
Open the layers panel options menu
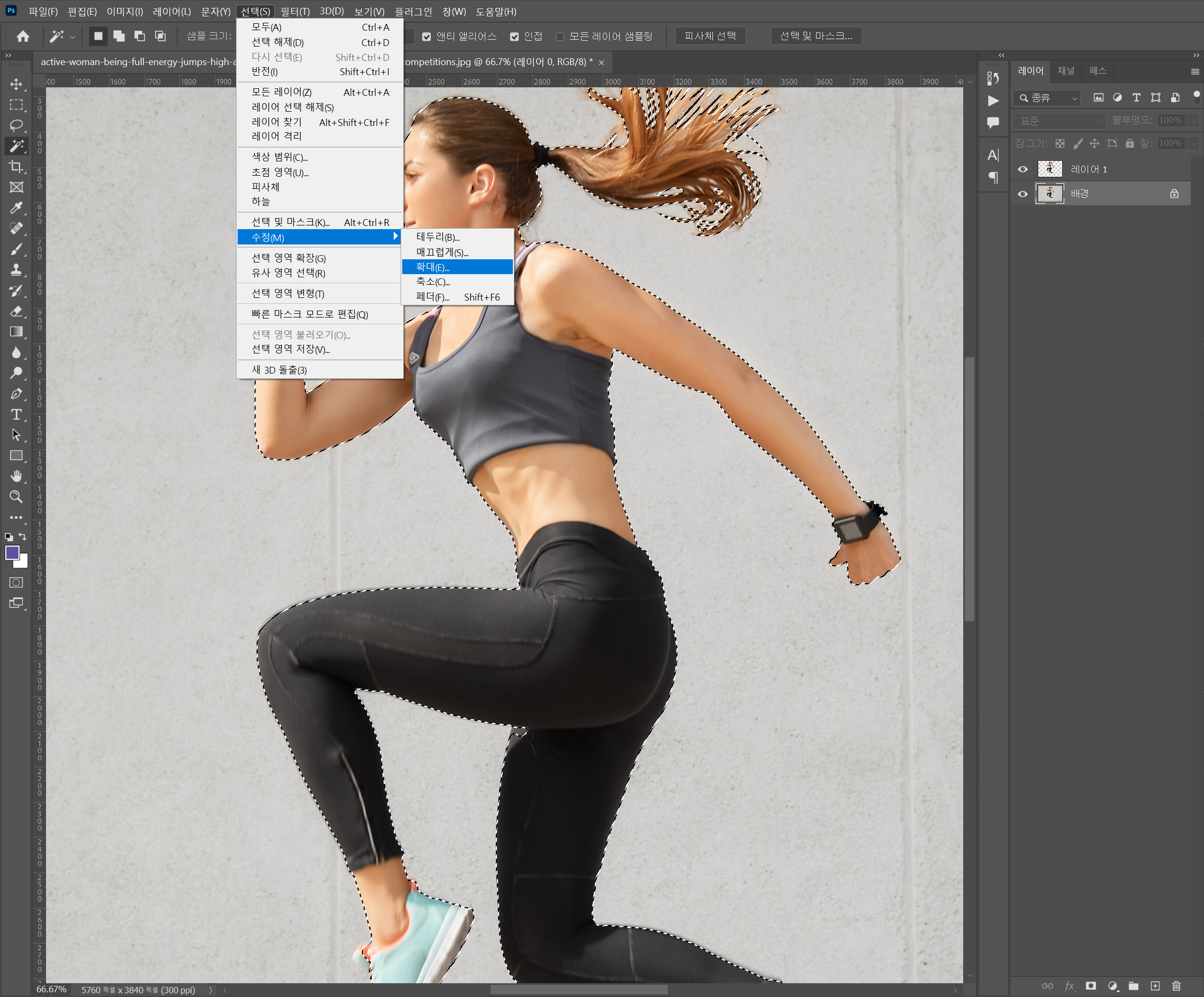[x=1194, y=71]
